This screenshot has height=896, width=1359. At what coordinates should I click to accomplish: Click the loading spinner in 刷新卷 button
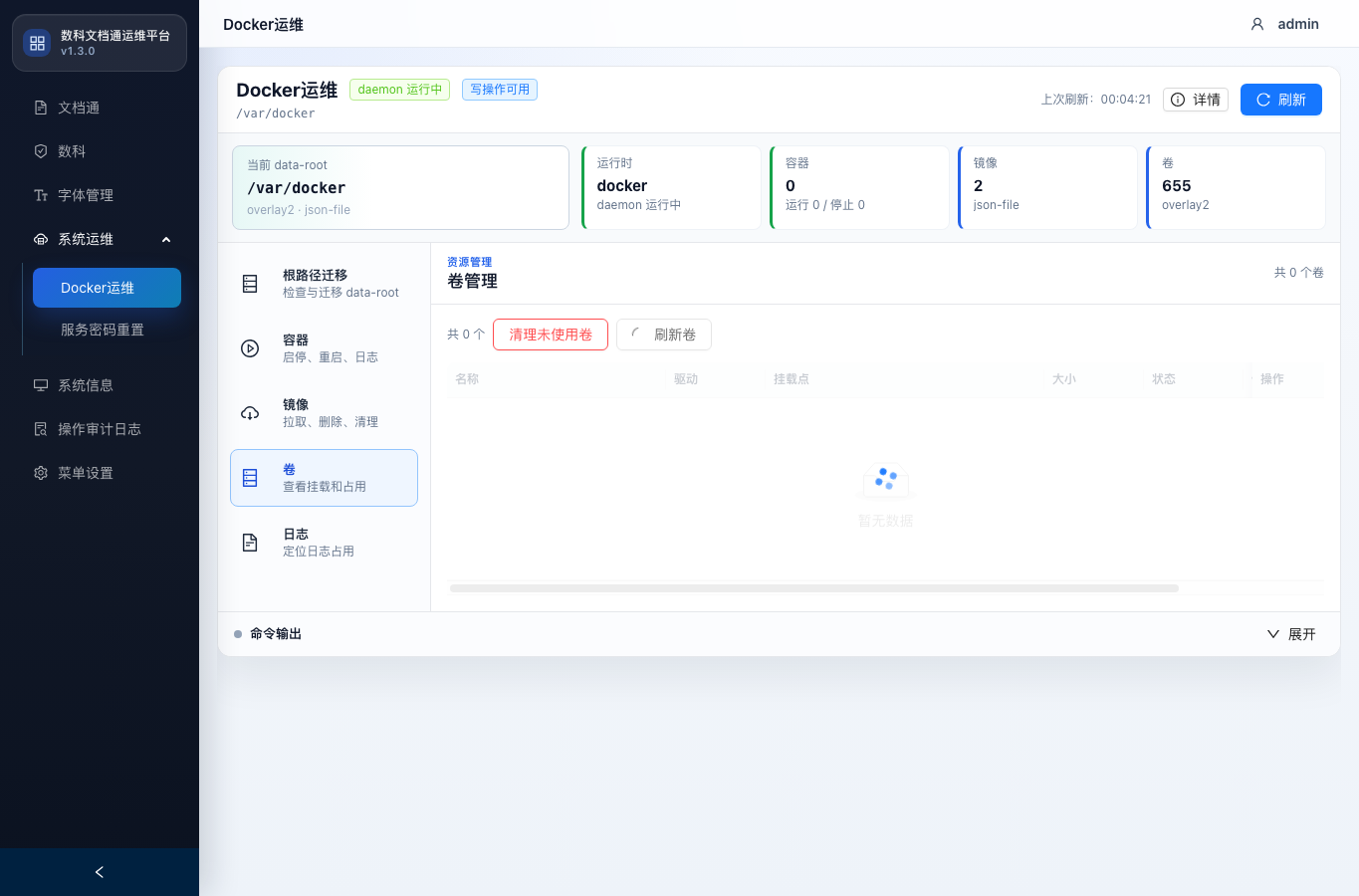pyautogui.click(x=636, y=335)
